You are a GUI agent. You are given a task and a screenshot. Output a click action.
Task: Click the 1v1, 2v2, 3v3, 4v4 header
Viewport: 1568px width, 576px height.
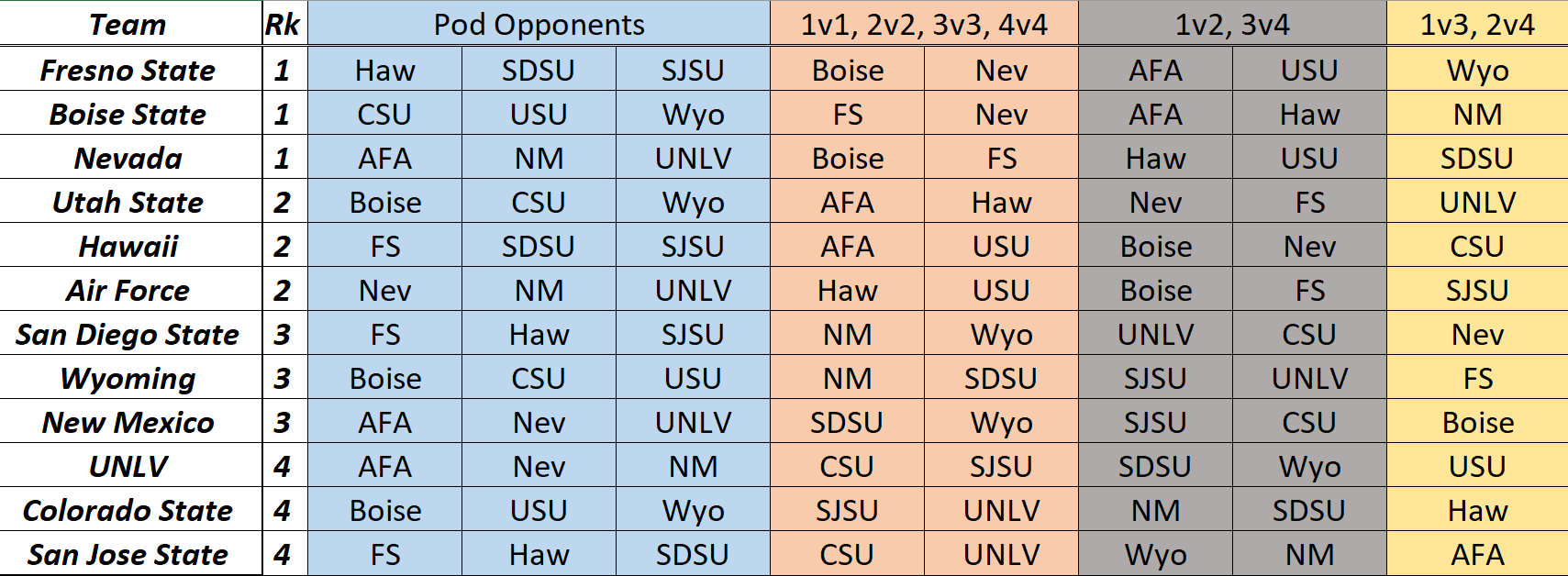pyautogui.click(x=924, y=24)
